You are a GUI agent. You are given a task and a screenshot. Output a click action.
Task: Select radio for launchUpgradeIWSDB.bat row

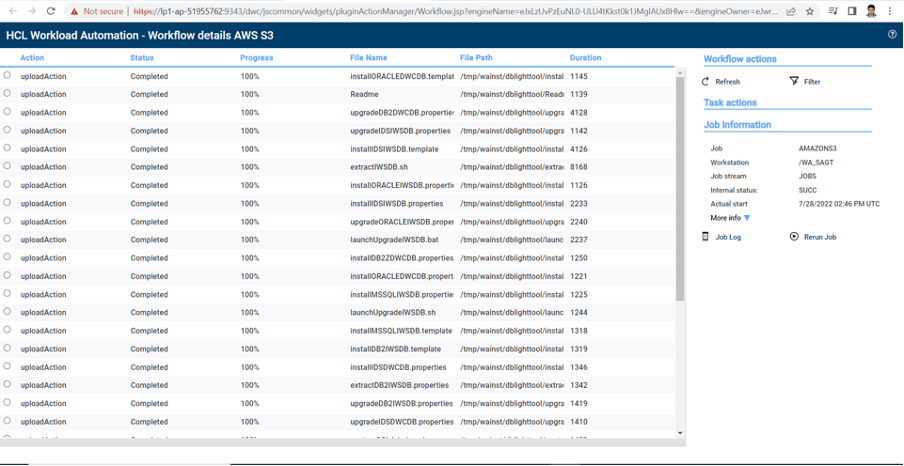click(7, 239)
